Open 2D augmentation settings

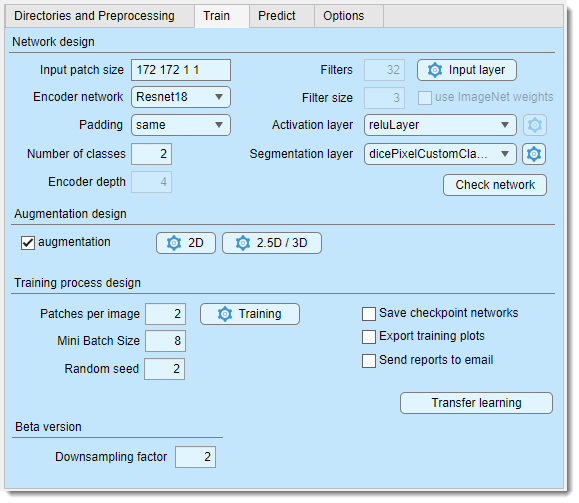(185, 243)
